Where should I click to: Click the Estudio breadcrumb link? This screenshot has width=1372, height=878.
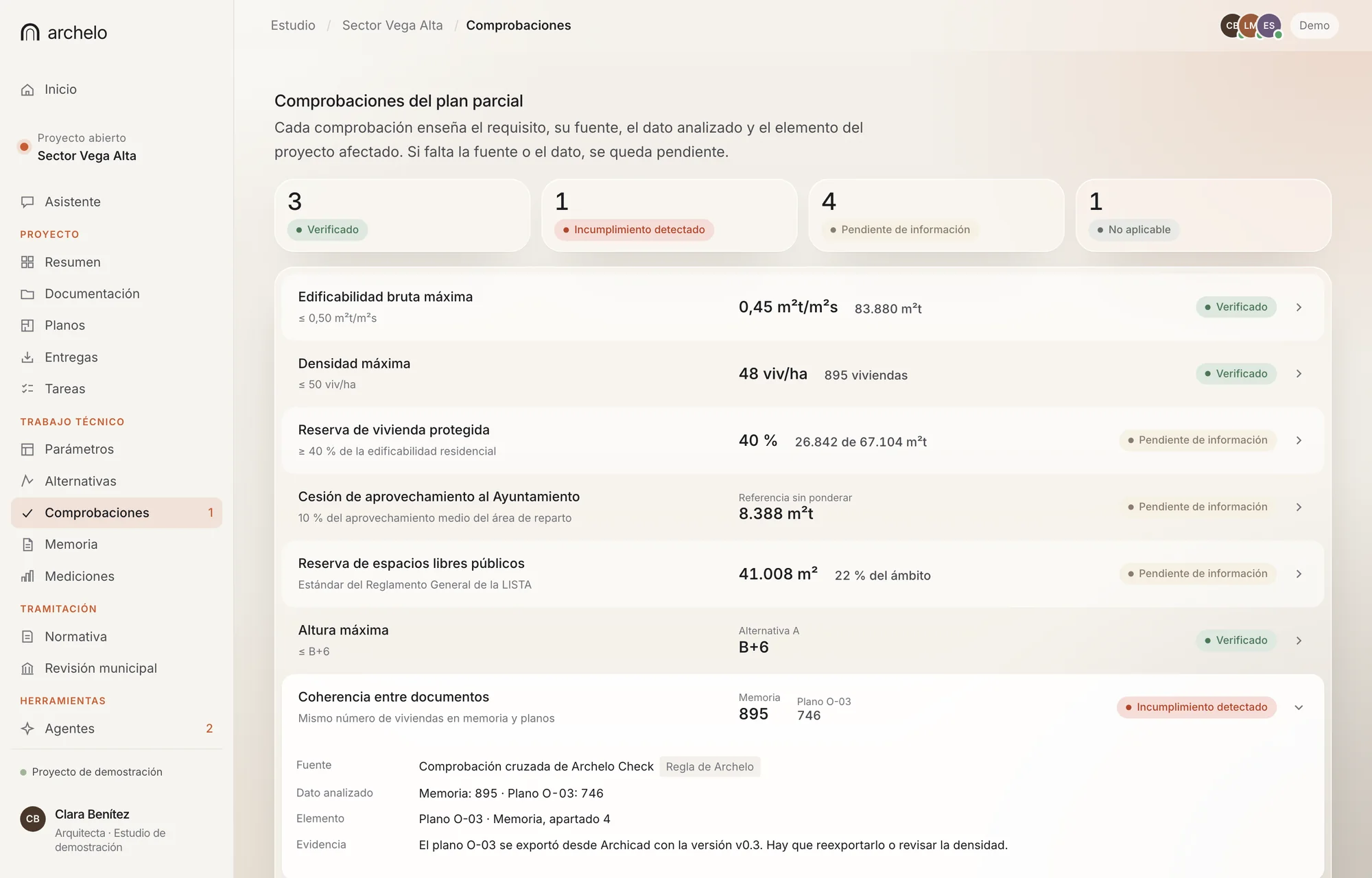pyautogui.click(x=293, y=25)
